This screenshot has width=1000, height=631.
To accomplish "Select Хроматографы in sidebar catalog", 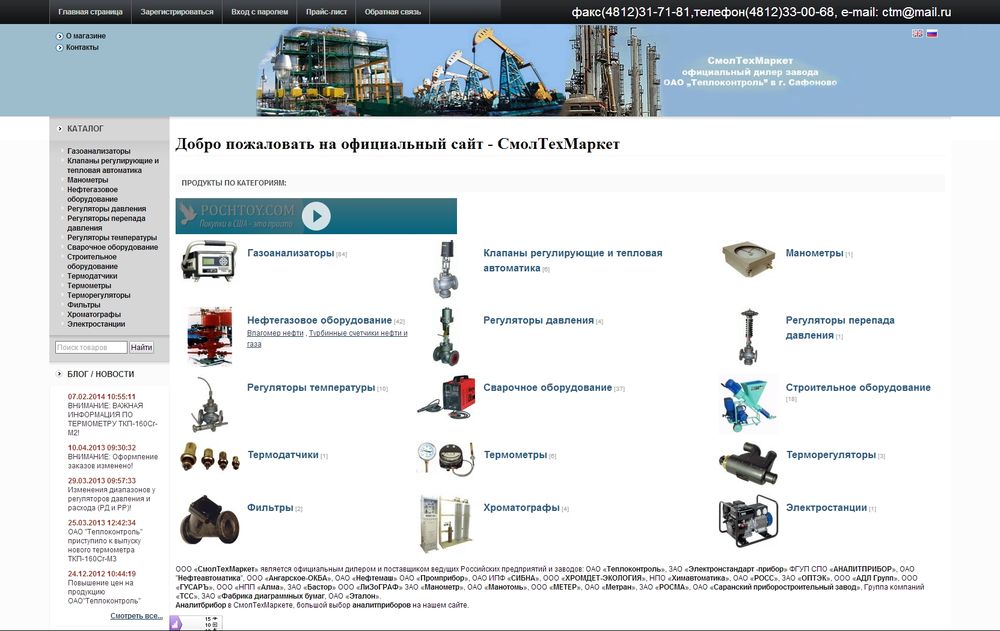I will click(94, 314).
